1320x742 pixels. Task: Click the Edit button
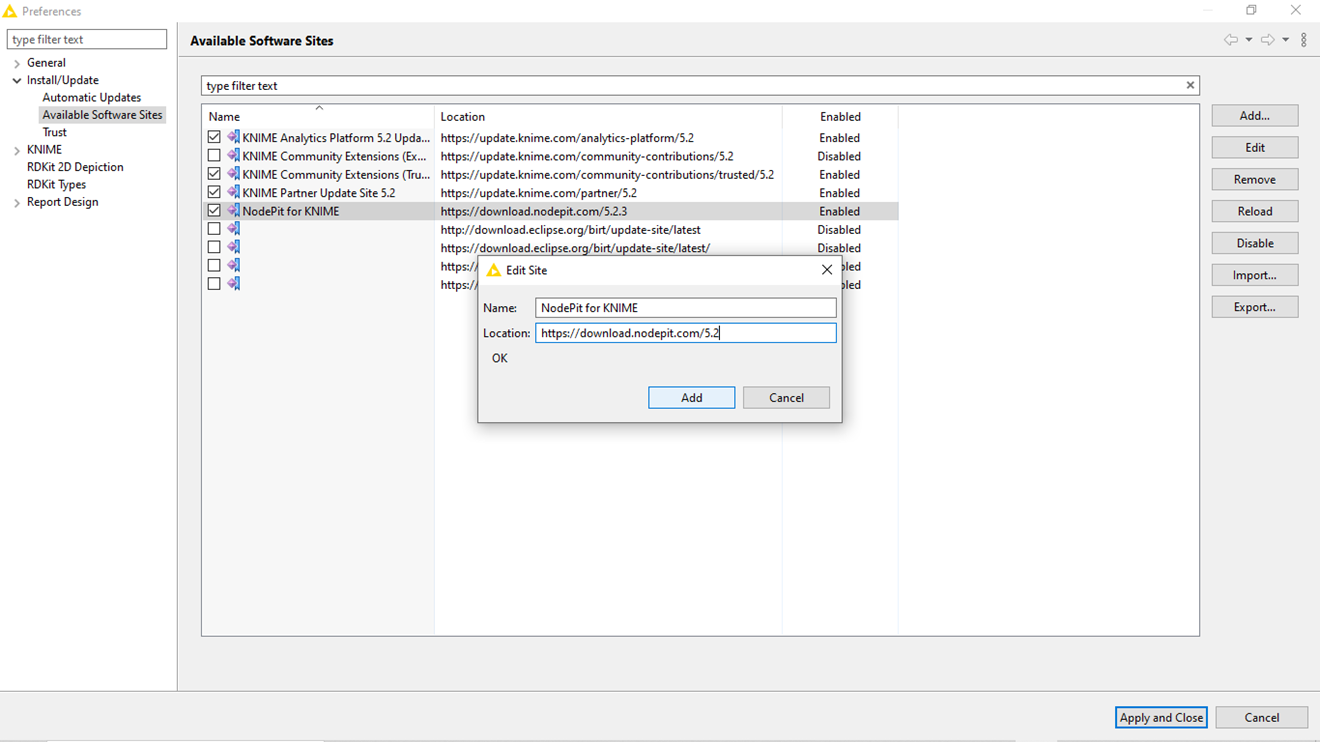[1255, 147]
